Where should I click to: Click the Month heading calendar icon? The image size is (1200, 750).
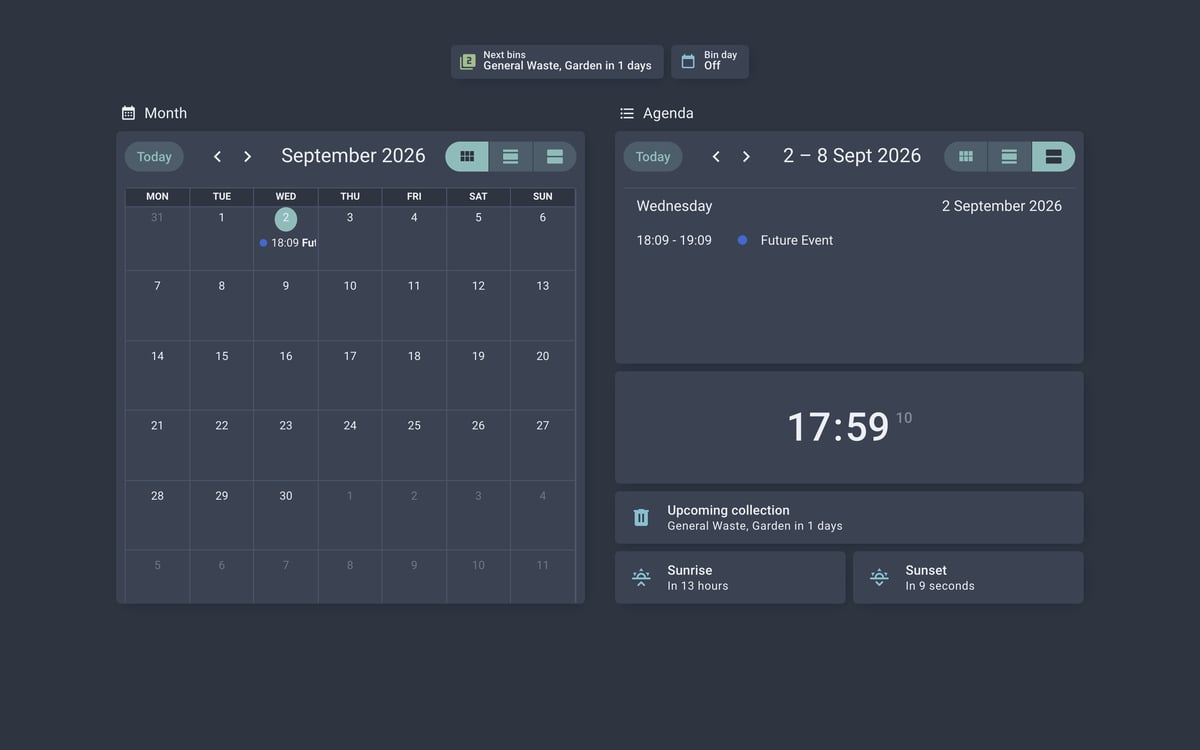(128, 113)
